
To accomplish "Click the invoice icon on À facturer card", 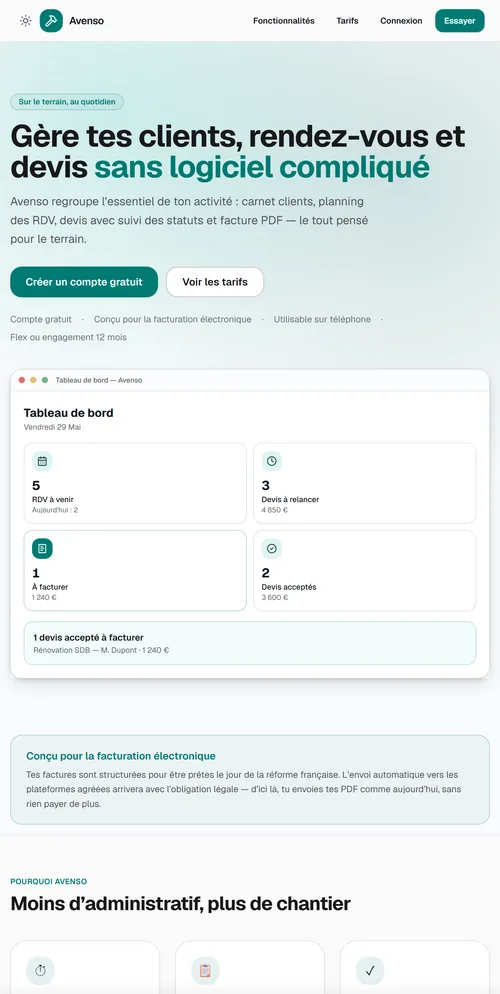I will click(x=42, y=548).
